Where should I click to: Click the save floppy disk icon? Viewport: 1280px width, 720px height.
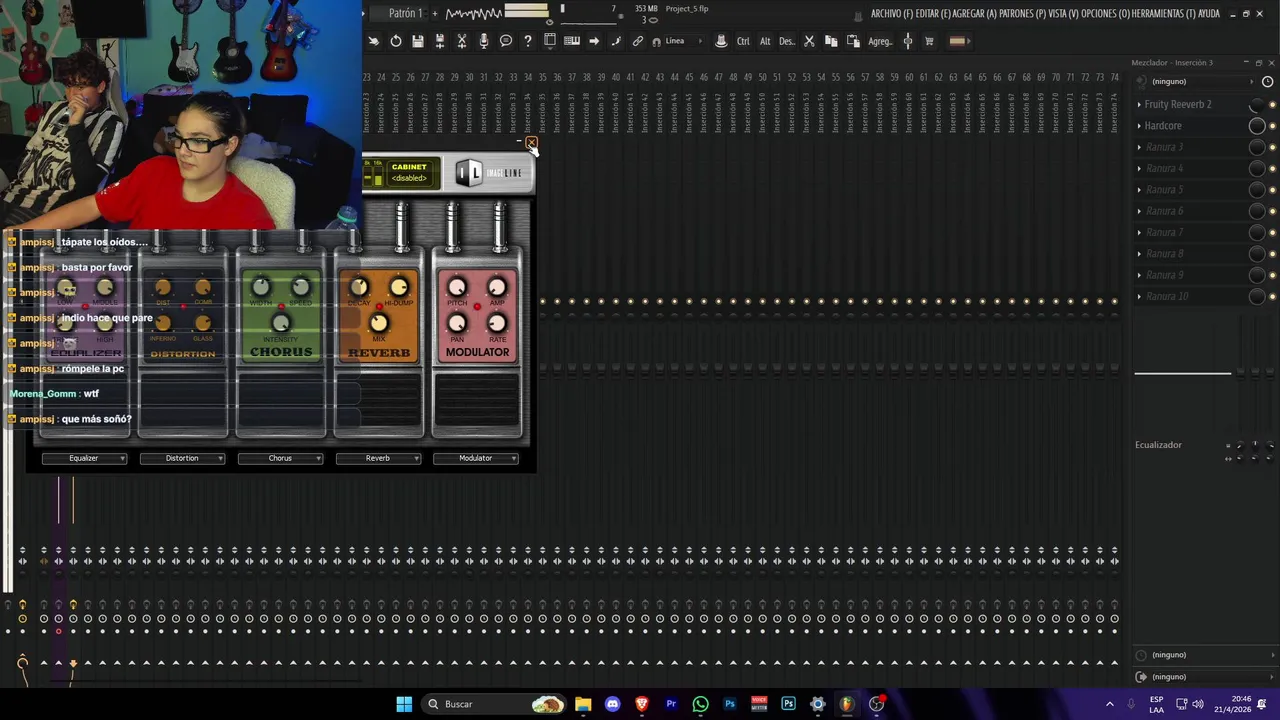418,41
